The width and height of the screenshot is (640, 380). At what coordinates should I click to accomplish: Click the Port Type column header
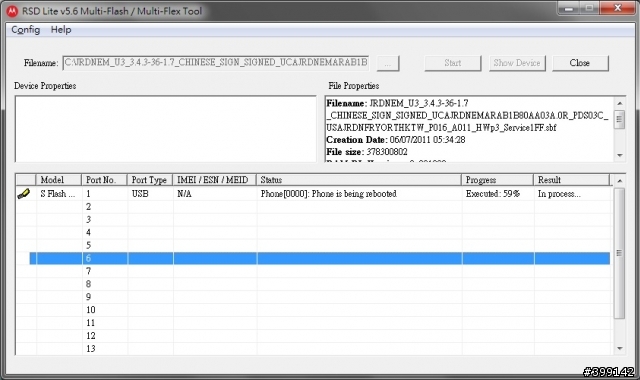pyautogui.click(x=150, y=180)
